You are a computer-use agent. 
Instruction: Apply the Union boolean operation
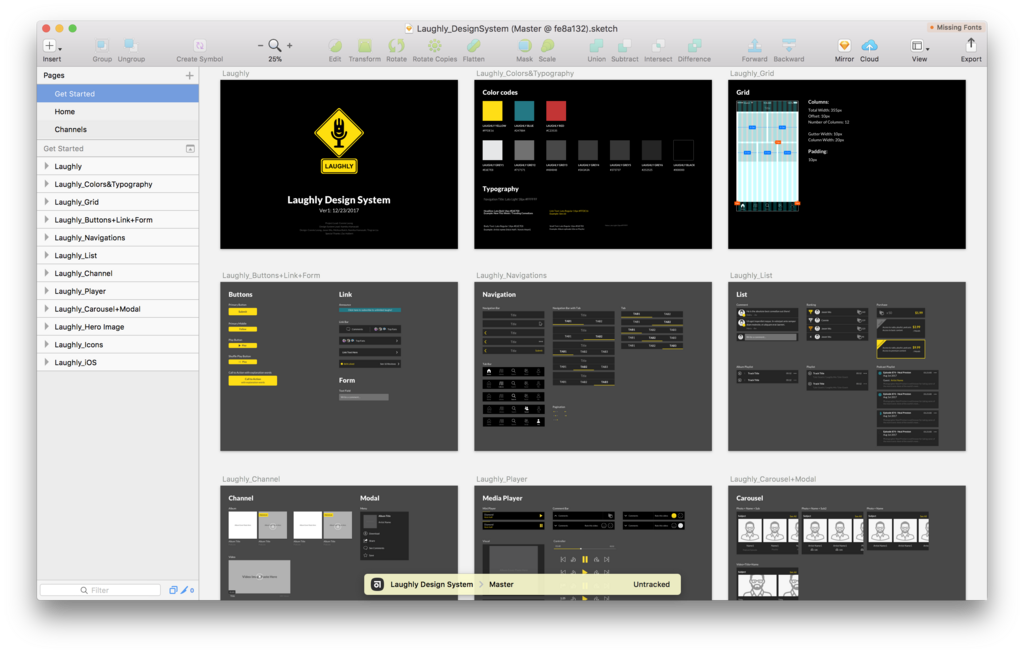coord(596,45)
